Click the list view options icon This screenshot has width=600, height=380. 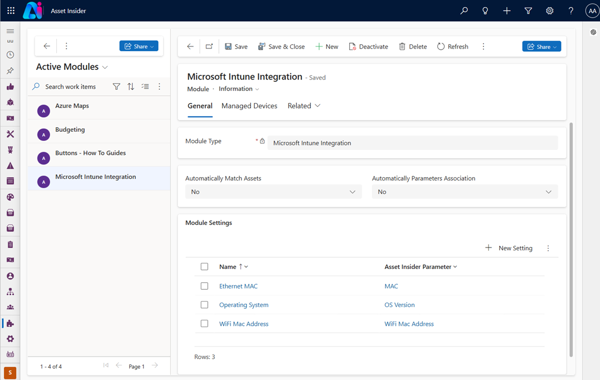click(145, 86)
